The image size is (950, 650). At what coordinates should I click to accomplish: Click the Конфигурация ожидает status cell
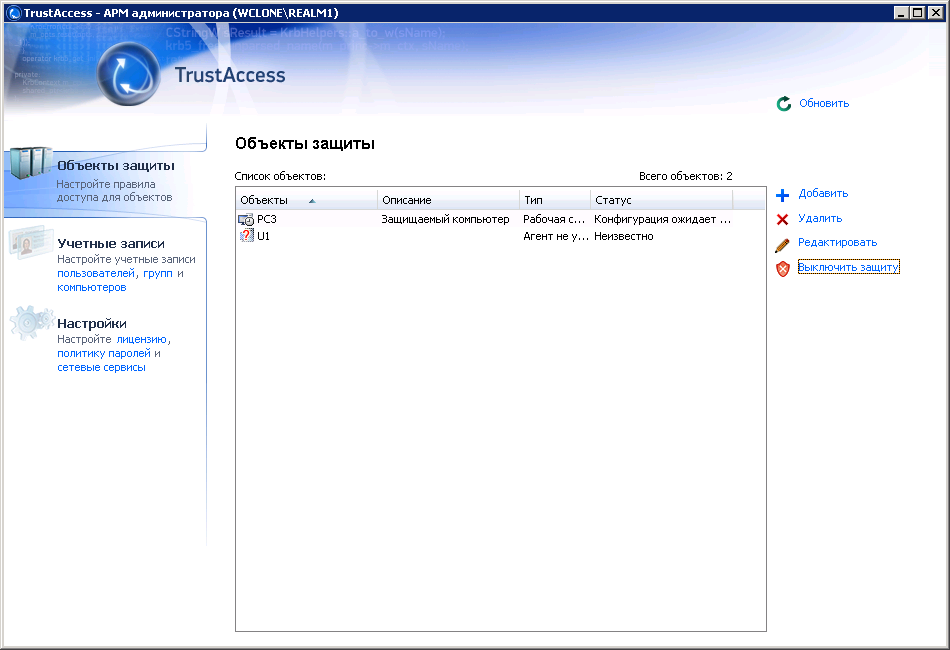point(662,219)
